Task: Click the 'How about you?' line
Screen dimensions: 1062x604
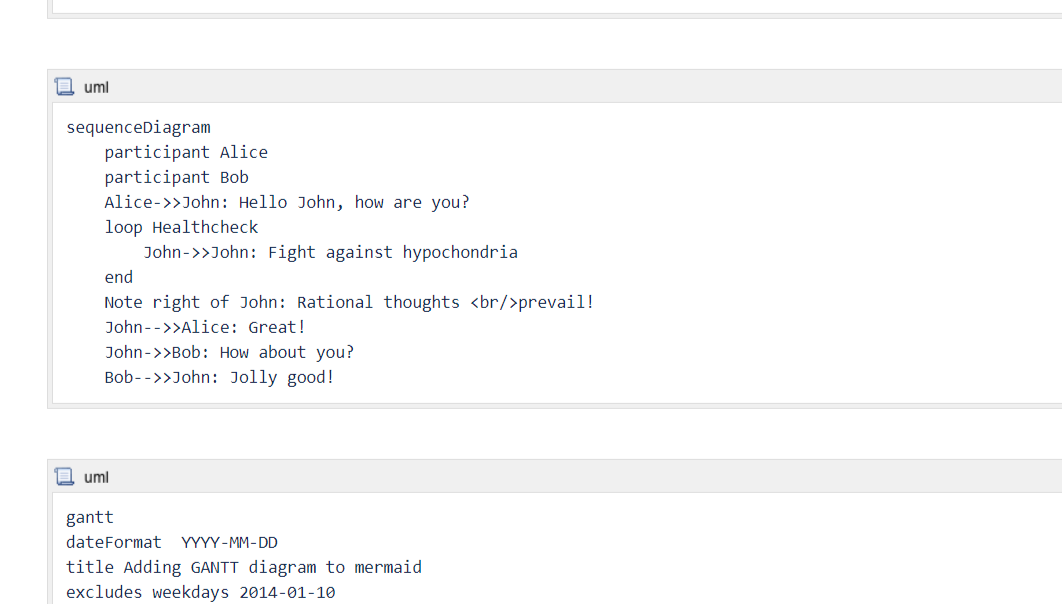Action: (x=229, y=352)
